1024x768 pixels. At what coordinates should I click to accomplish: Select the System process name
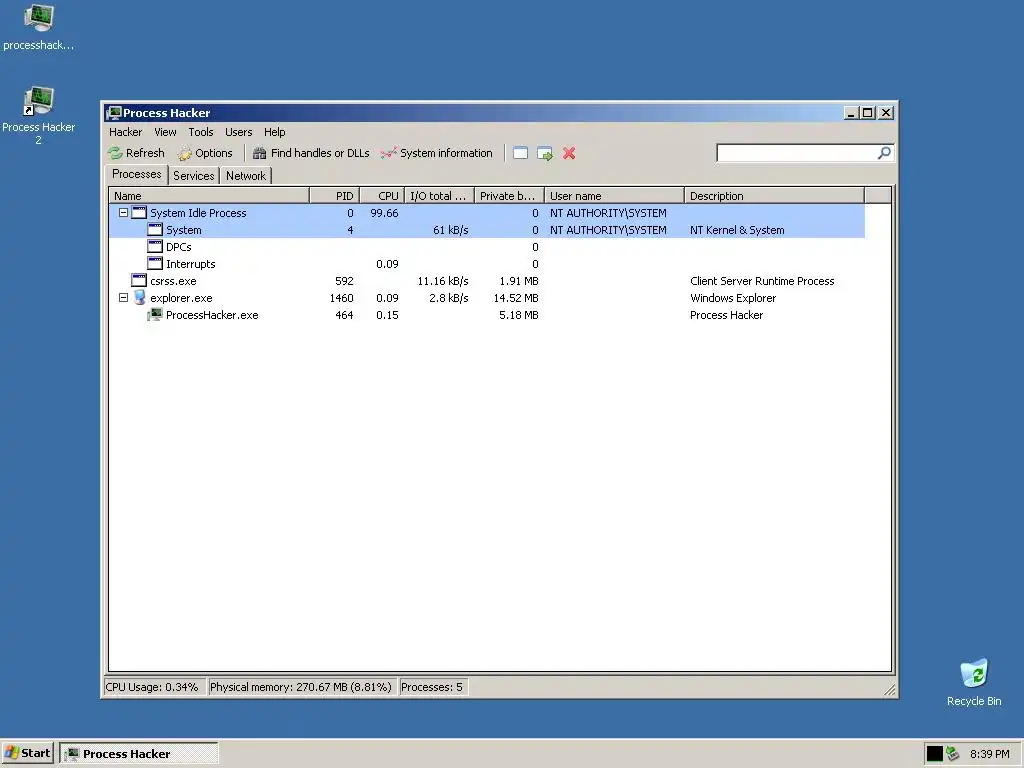[x=184, y=230]
